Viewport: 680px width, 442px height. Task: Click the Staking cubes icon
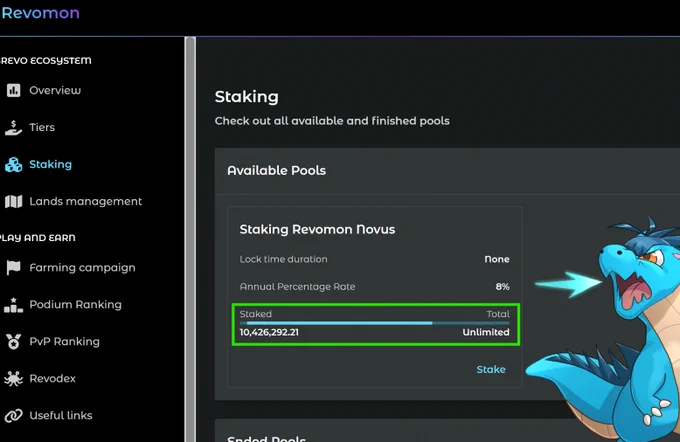tap(13, 164)
